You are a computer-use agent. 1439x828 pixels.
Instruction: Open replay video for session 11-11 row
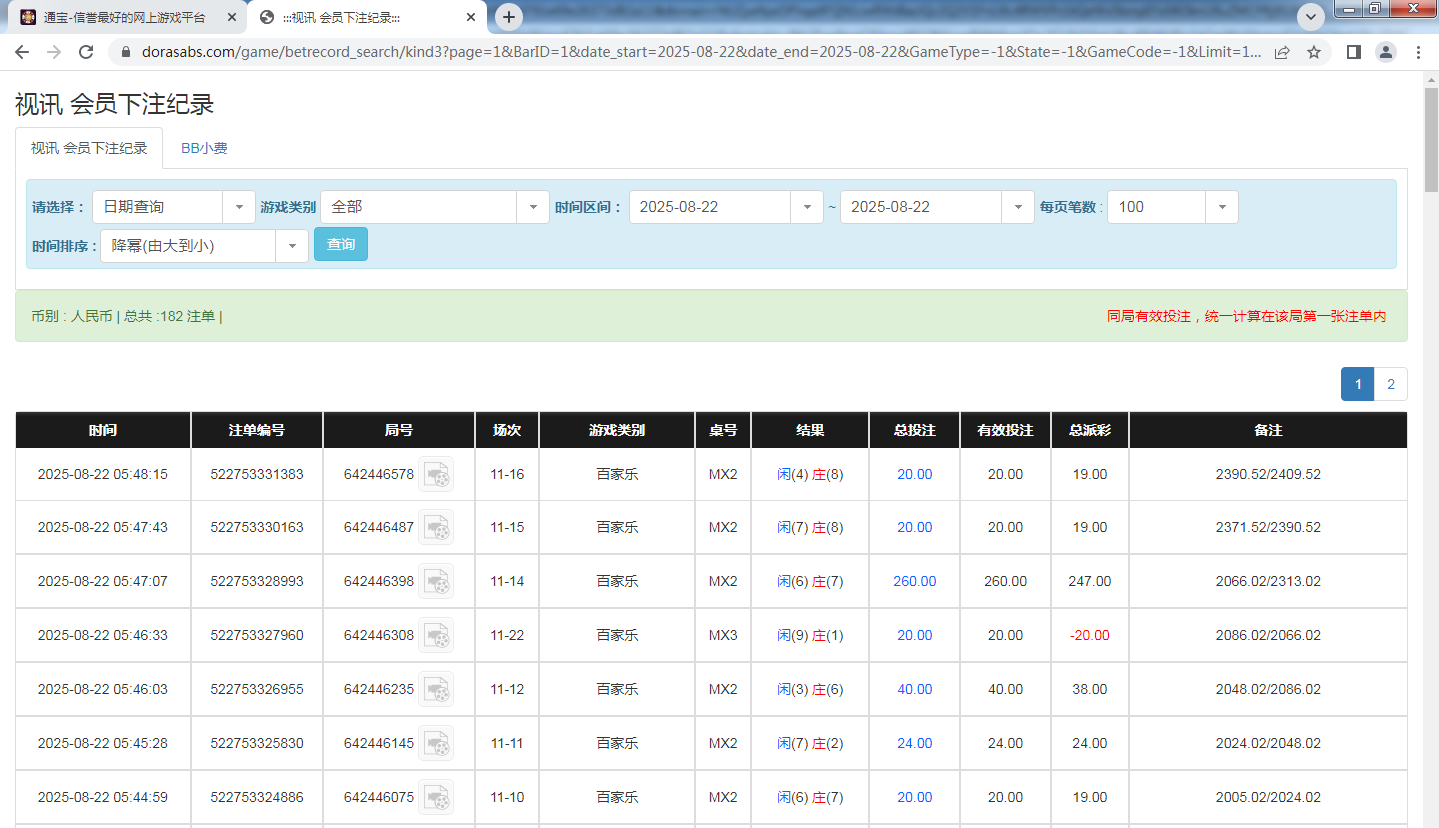pyautogui.click(x=437, y=743)
